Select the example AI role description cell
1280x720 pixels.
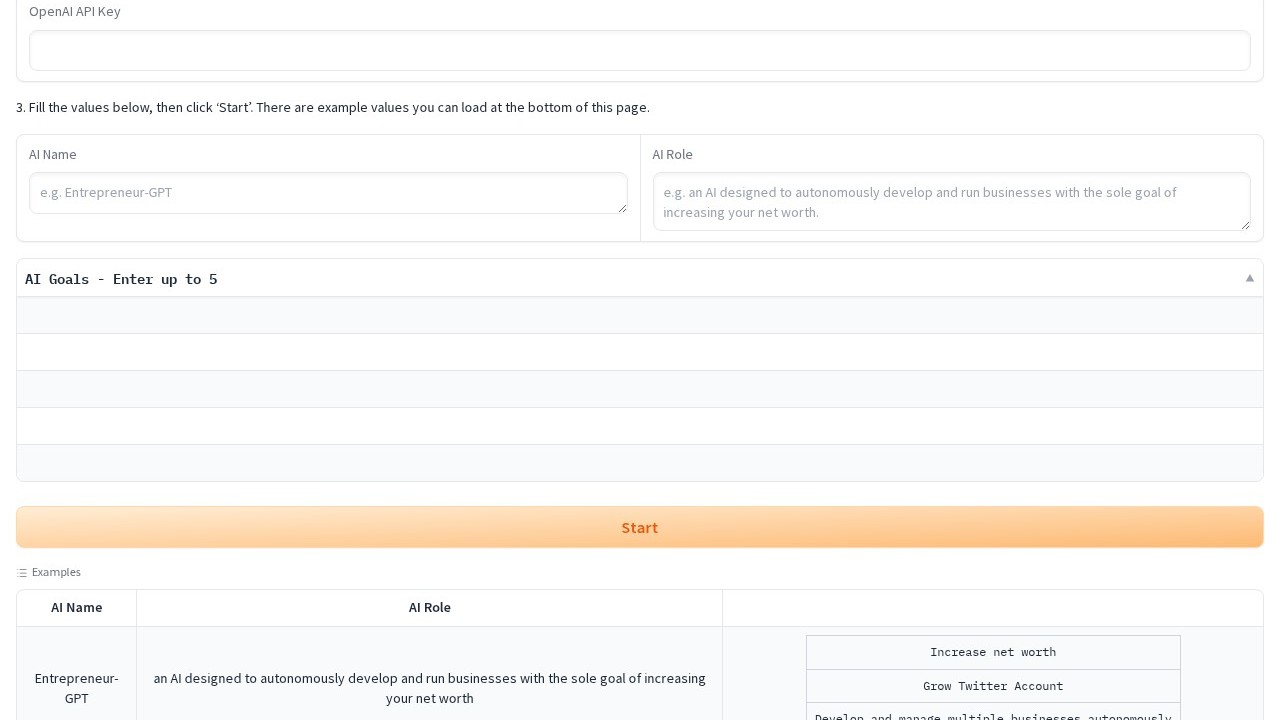click(429, 688)
